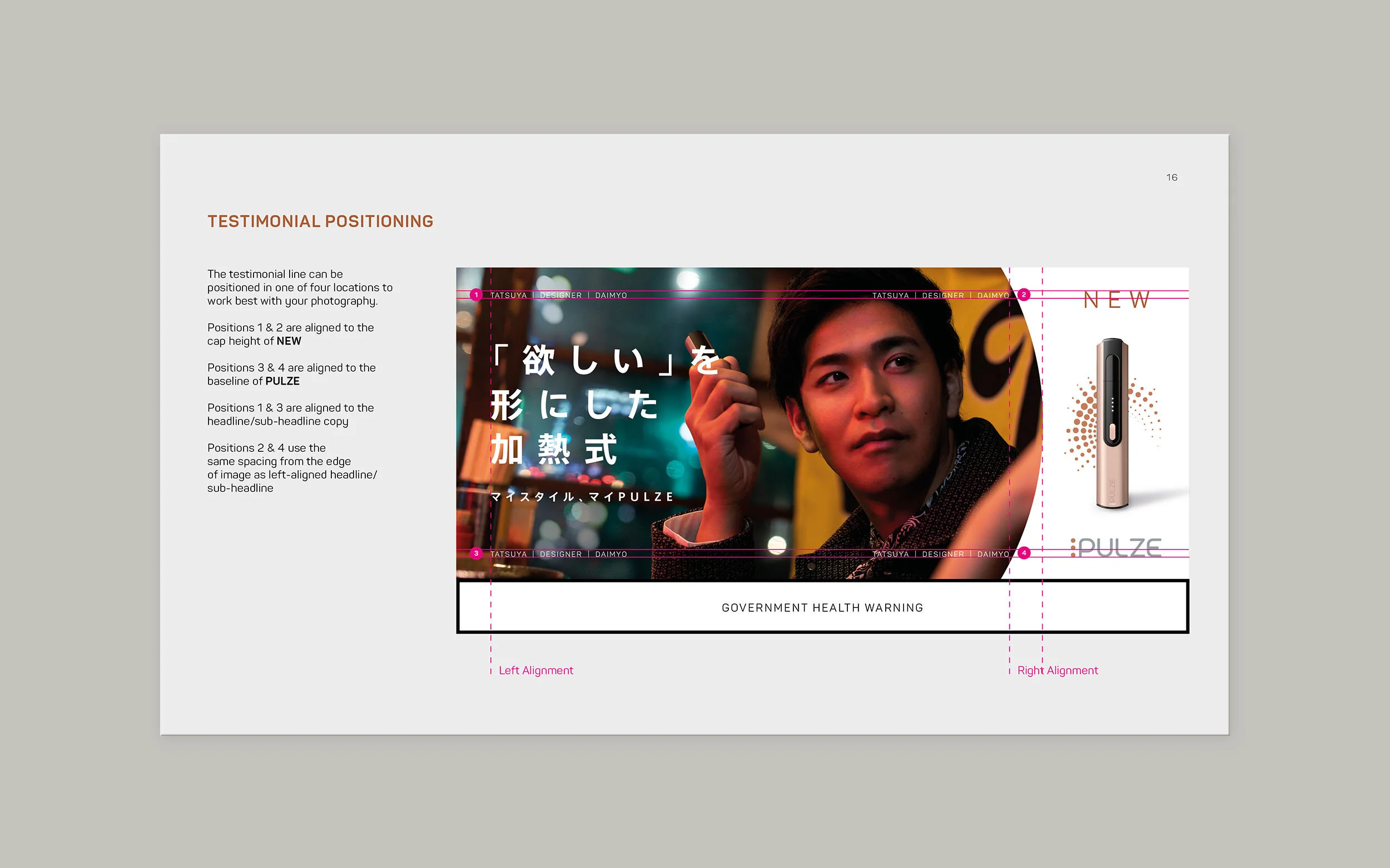Click the pink position 4 marker
1390x868 pixels.
click(1024, 553)
